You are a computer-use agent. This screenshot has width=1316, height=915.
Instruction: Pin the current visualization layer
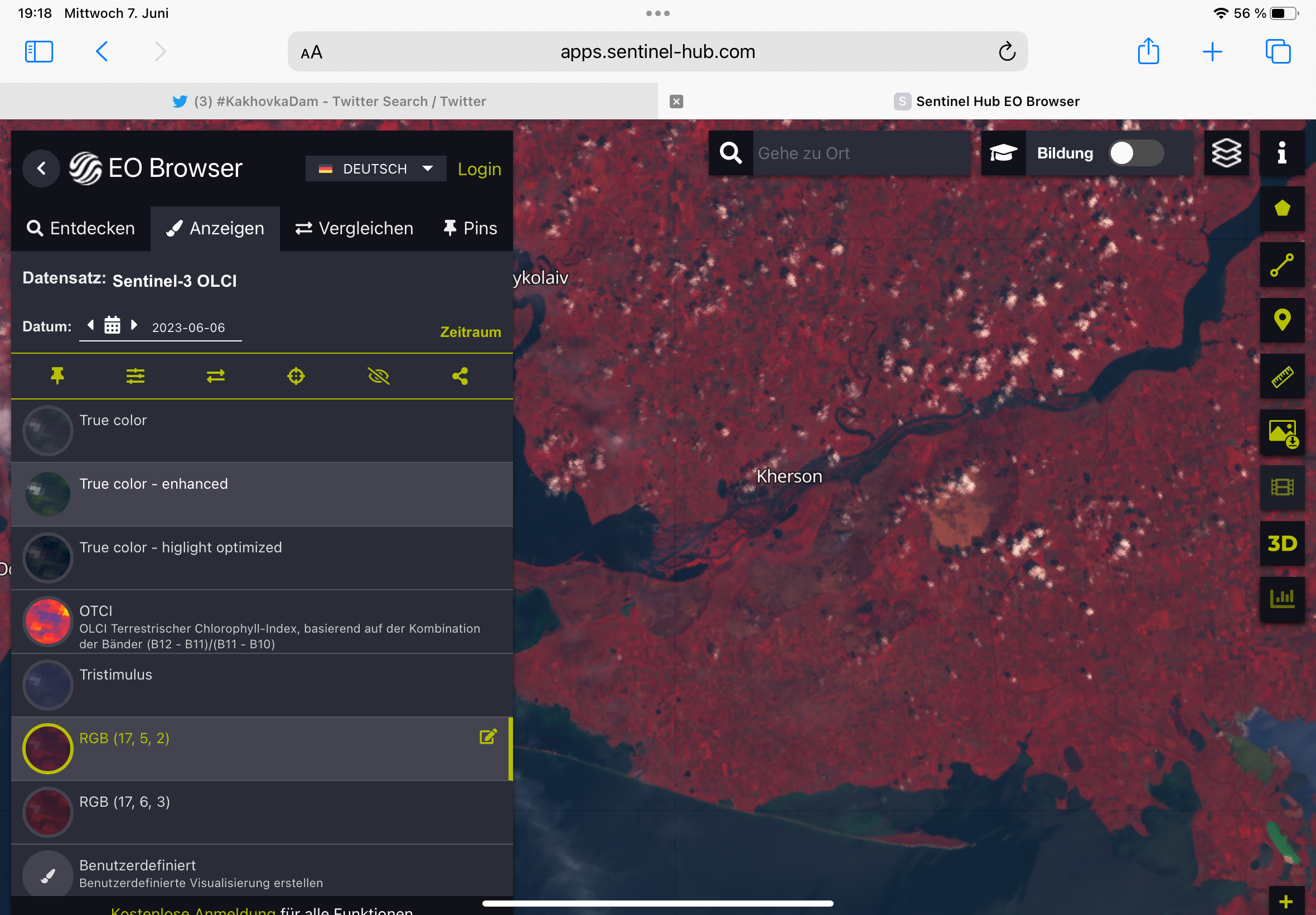pyautogui.click(x=57, y=376)
